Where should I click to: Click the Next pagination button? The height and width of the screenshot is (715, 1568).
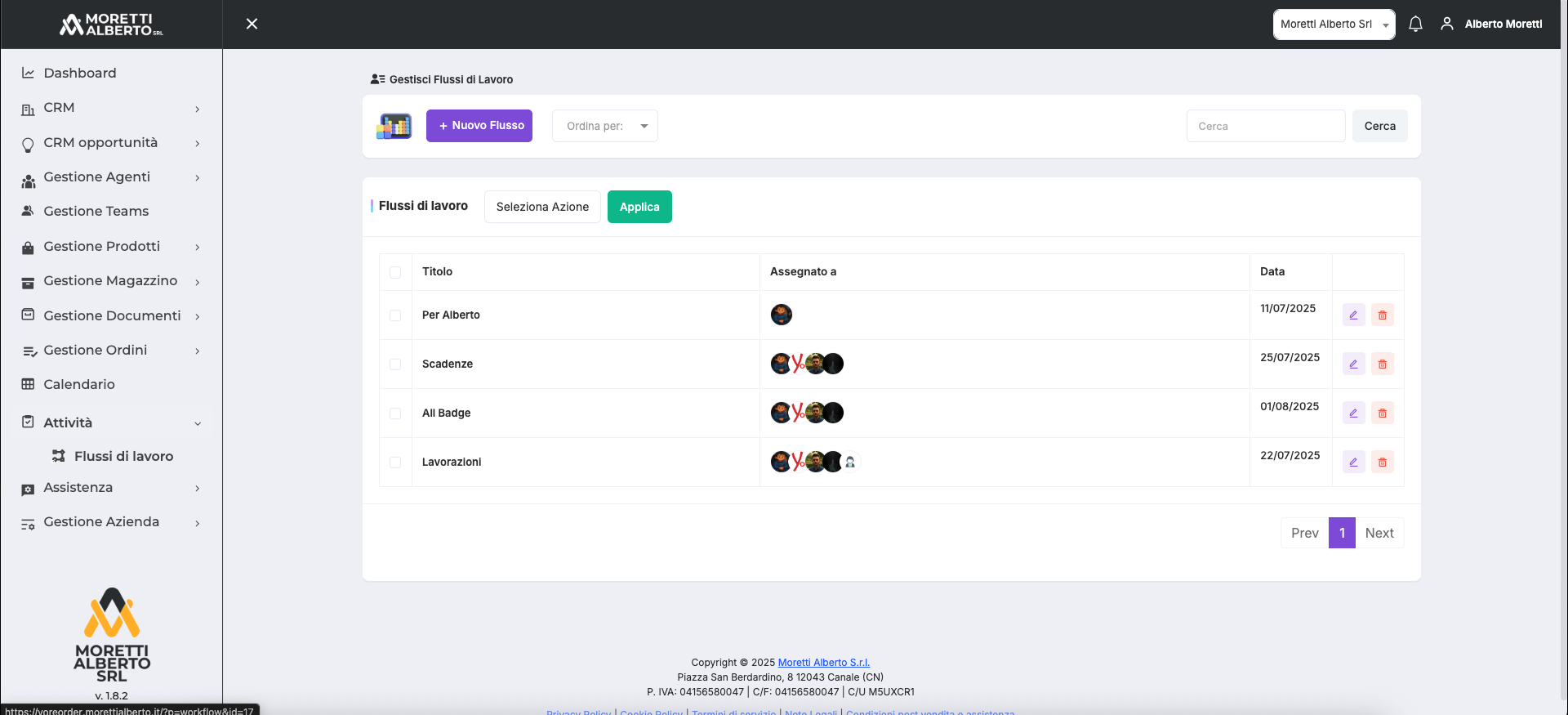click(x=1379, y=533)
